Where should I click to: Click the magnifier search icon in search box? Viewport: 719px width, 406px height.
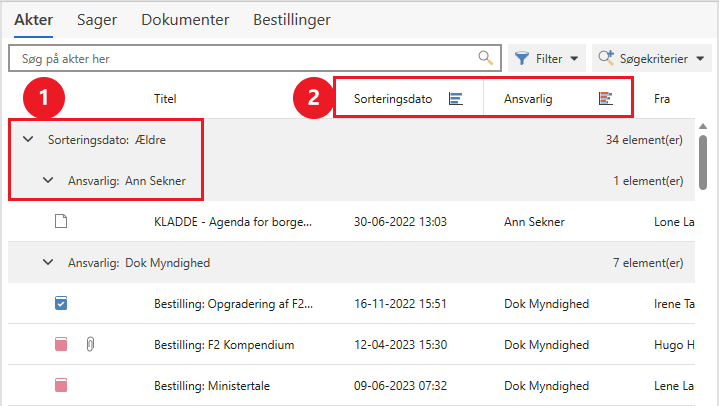tap(485, 58)
